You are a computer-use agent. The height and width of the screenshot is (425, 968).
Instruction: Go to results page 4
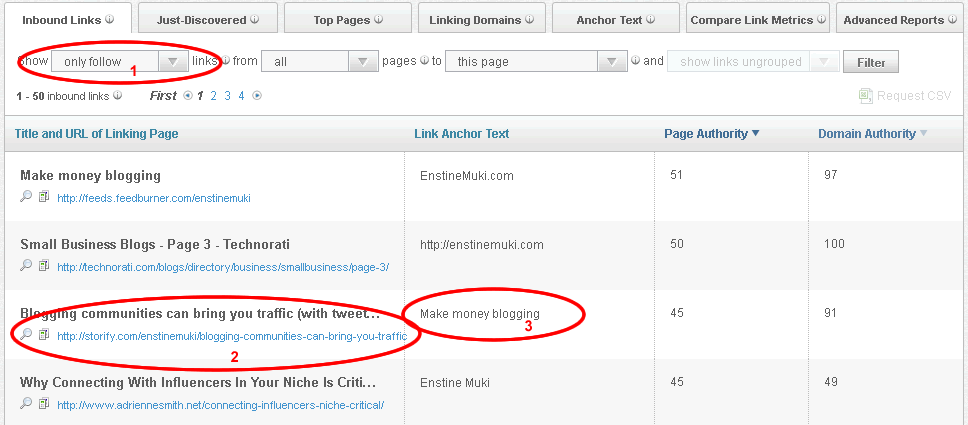(x=241, y=96)
